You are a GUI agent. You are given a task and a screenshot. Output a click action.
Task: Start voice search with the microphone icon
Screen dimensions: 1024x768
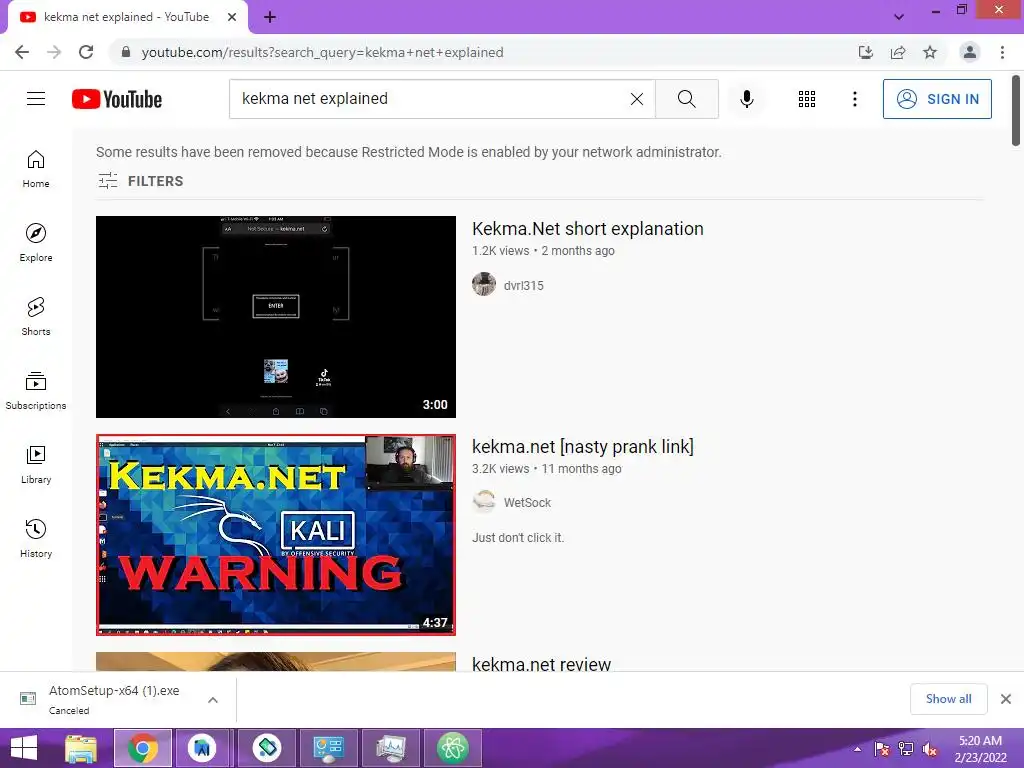click(746, 99)
